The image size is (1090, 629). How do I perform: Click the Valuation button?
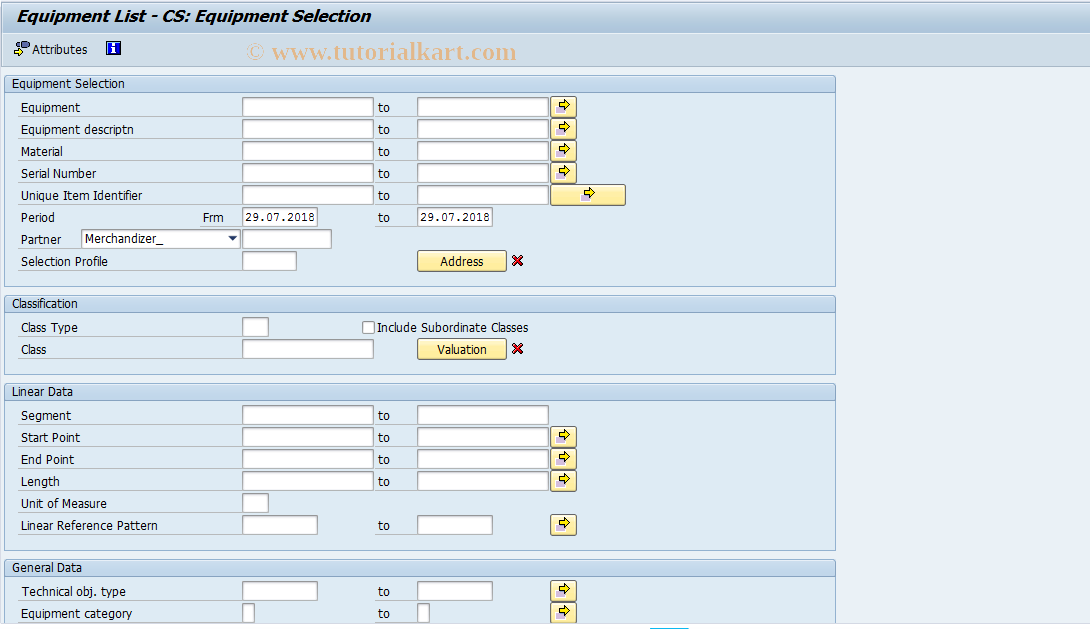point(462,350)
